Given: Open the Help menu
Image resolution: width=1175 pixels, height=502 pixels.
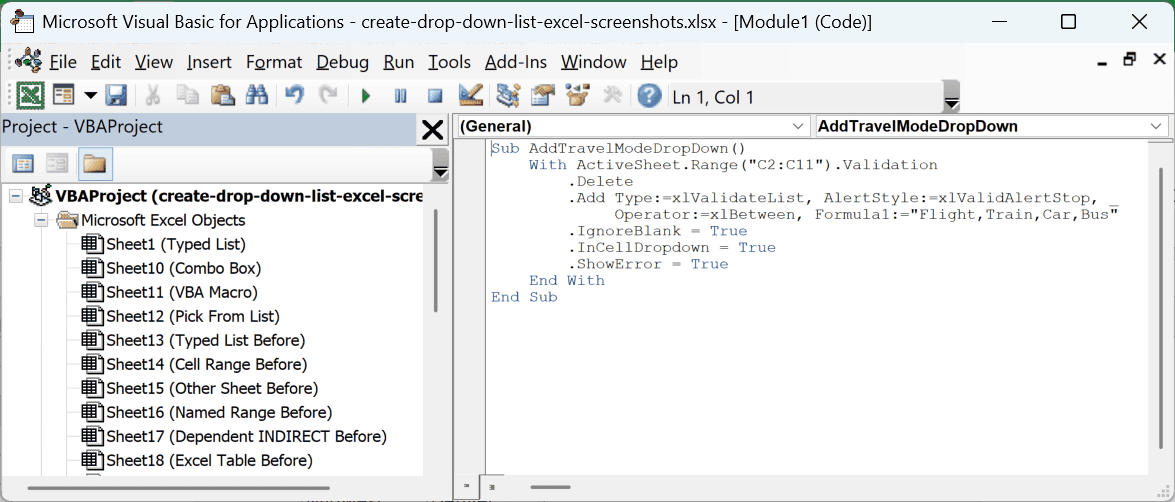Looking at the screenshot, I should pyautogui.click(x=659, y=61).
